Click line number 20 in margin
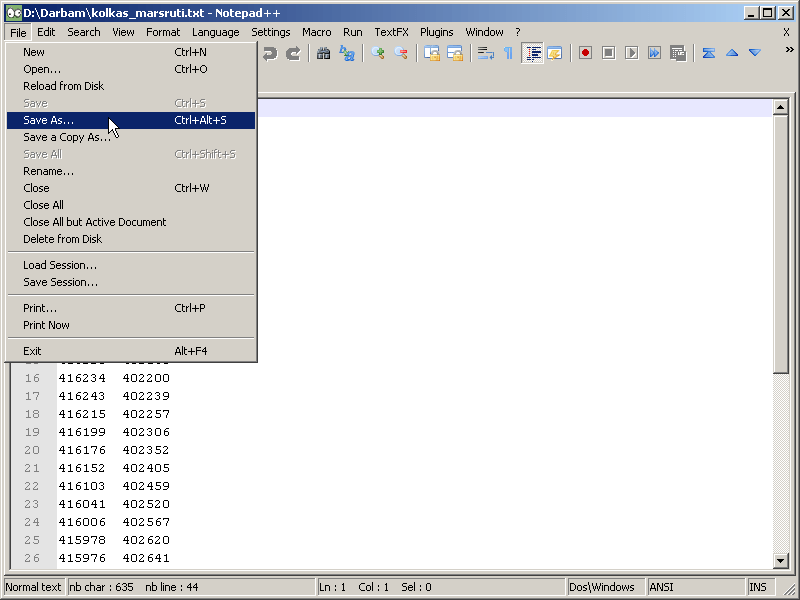This screenshot has width=800, height=600. [x=32, y=450]
